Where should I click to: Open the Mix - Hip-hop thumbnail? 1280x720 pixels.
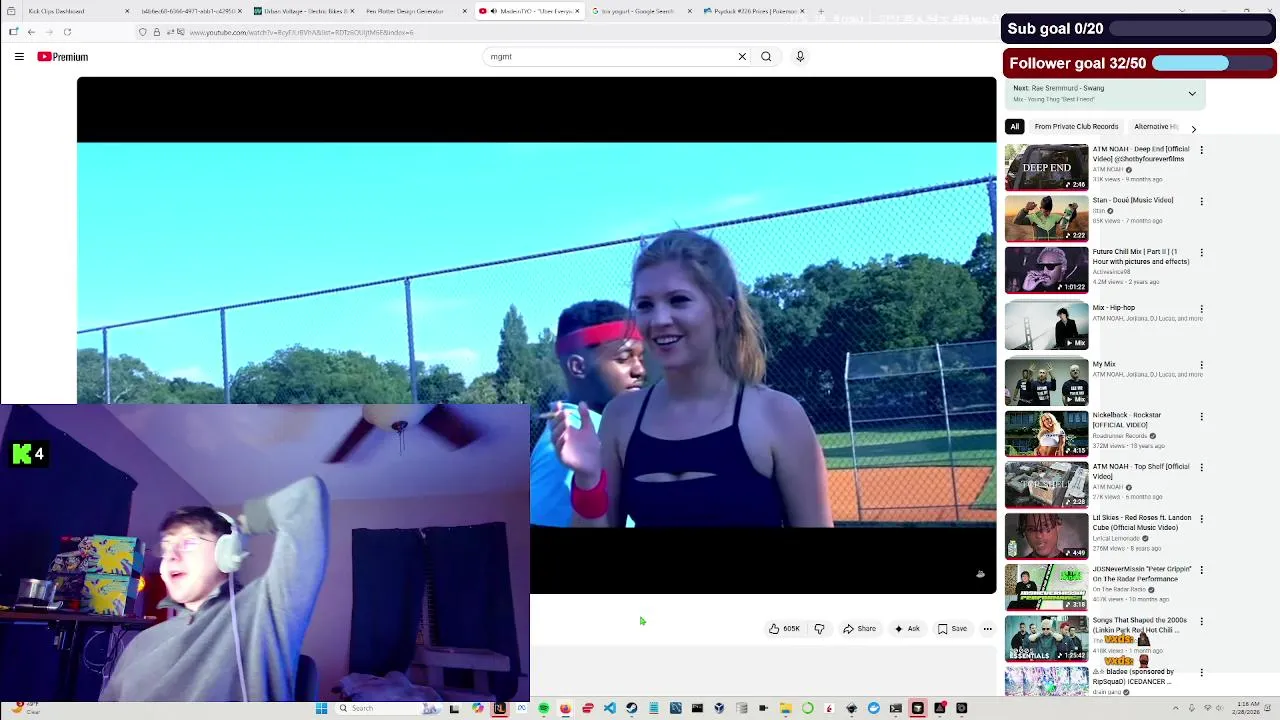[x=1046, y=326]
